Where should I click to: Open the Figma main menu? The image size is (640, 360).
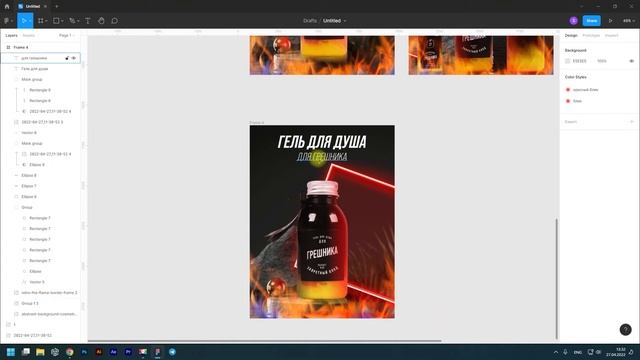pos(7,20)
